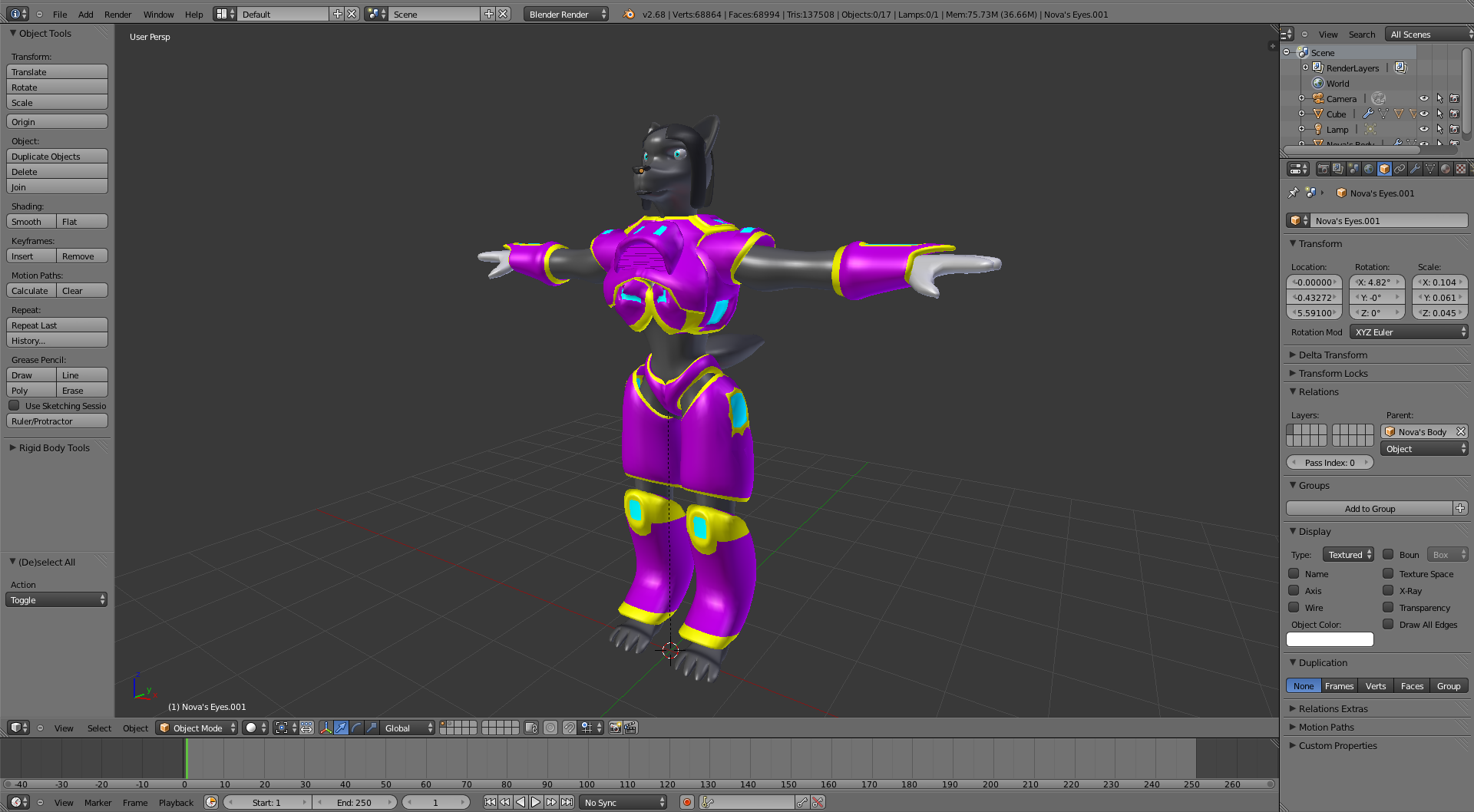Click the Object Color white swatch
Image resolution: width=1474 pixels, height=812 pixels.
(x=1330, y=639)
